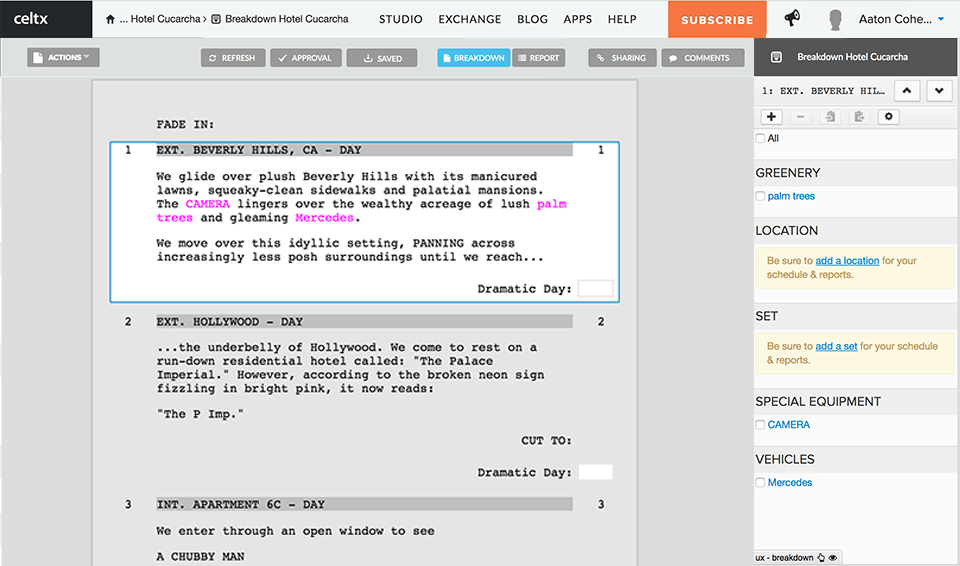
Task: Add a breakdown item with plus button
Action: pos(771,116)
